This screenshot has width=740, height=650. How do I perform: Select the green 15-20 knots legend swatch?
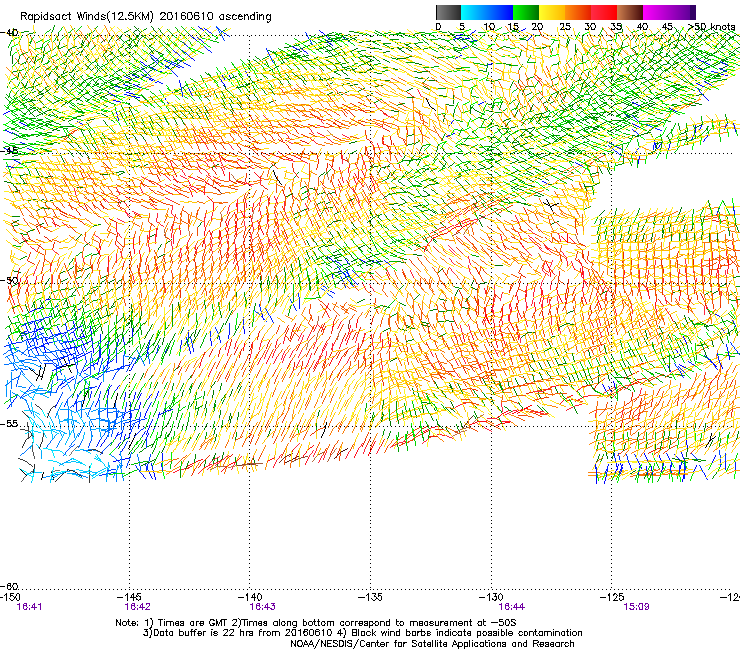click(x=526, y=12)
